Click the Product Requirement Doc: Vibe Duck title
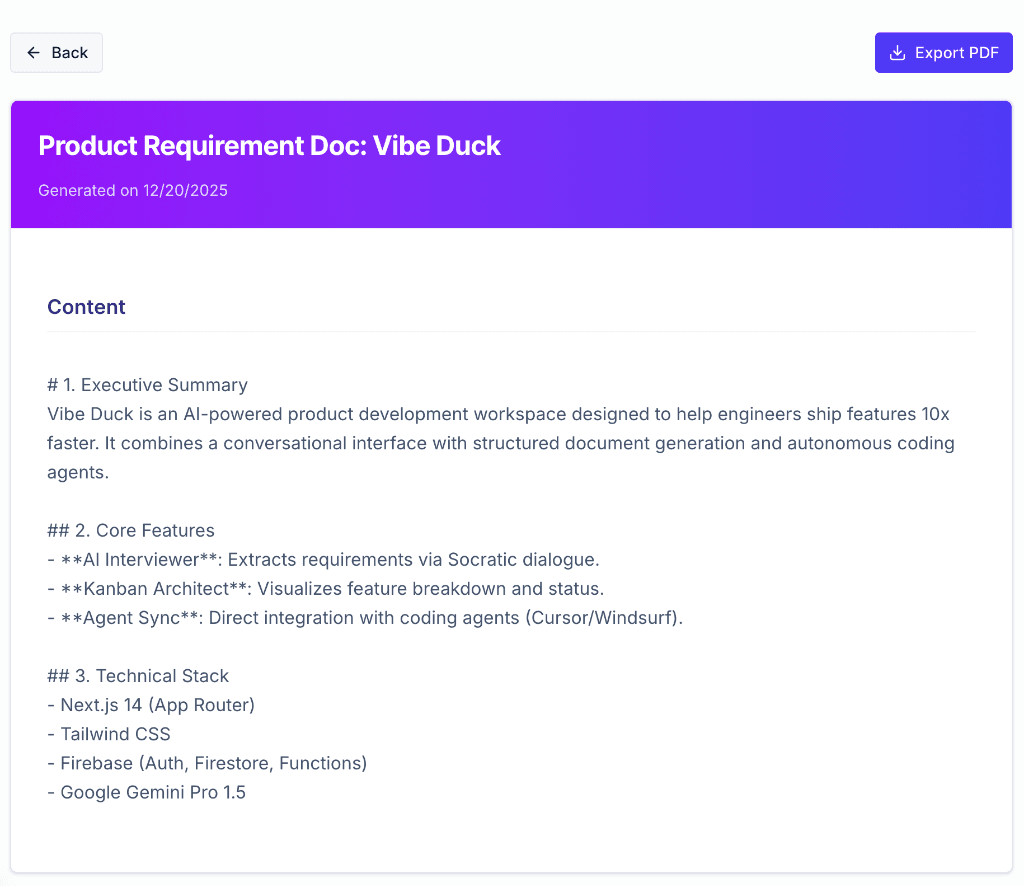 click(269, 146)
